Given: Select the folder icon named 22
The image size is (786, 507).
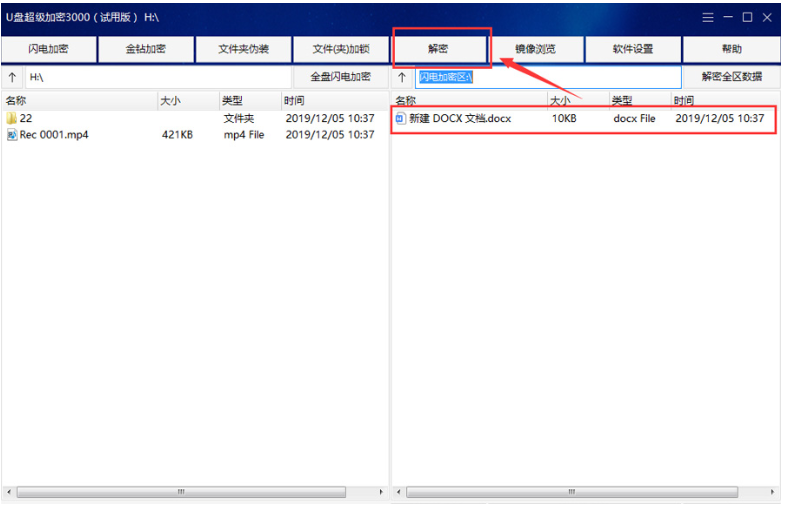Looking at the screenshot, I should click(12, 119).
